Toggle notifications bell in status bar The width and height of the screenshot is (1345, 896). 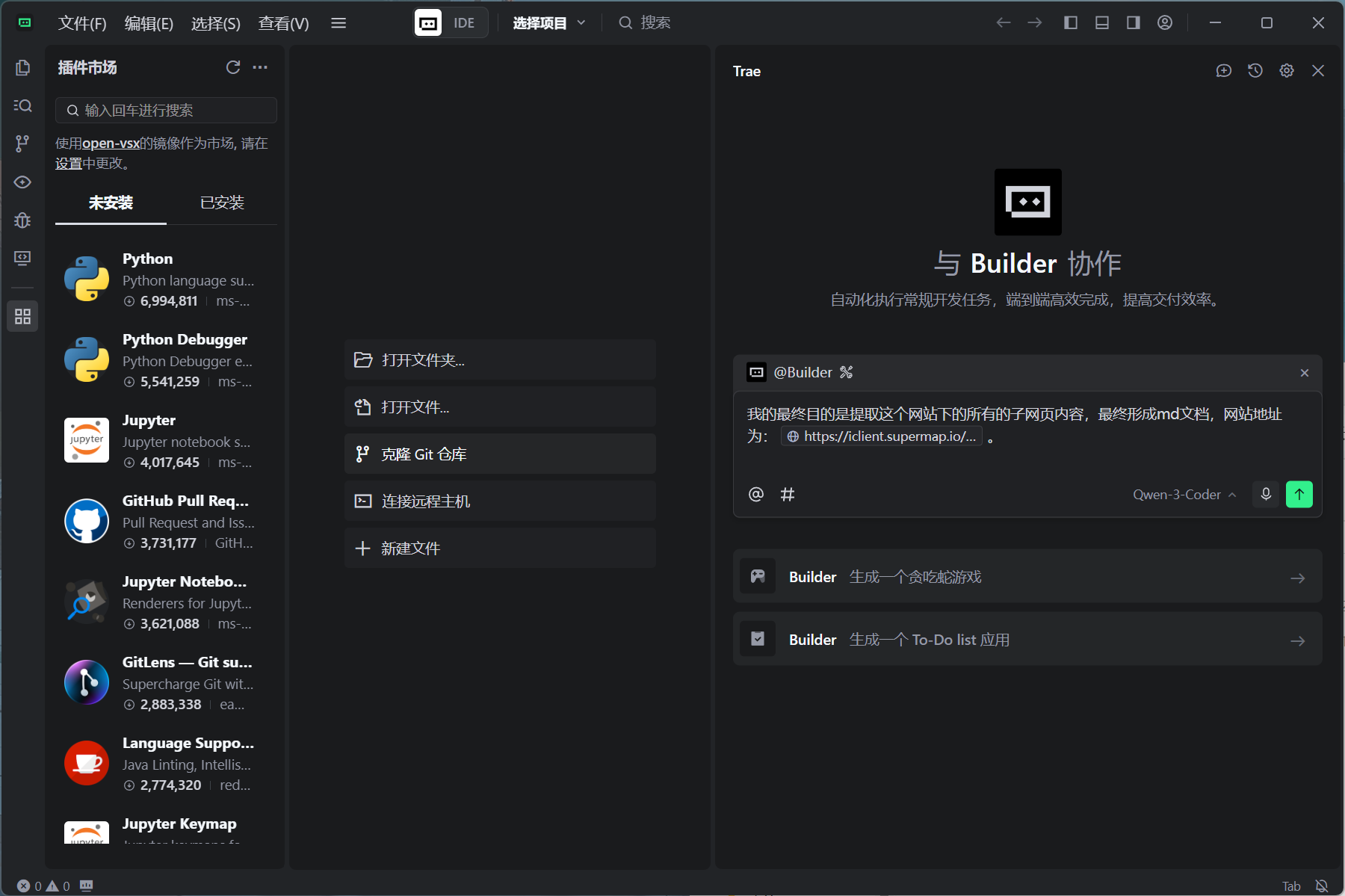coord(1322,886)
